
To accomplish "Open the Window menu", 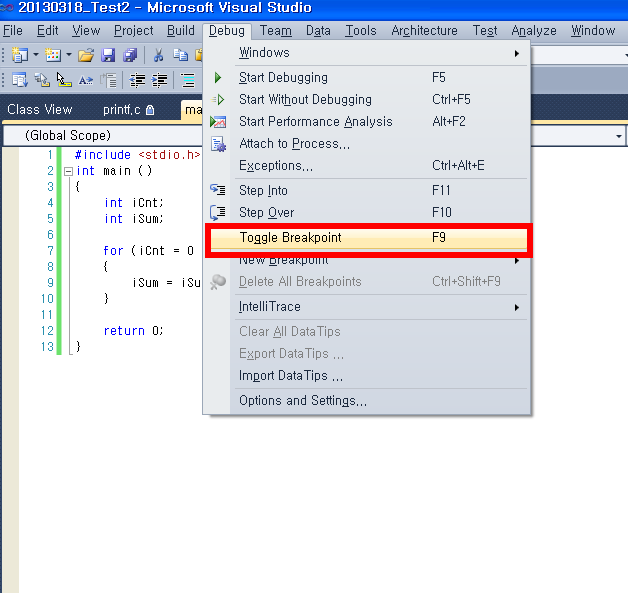I will coord(593,30).
